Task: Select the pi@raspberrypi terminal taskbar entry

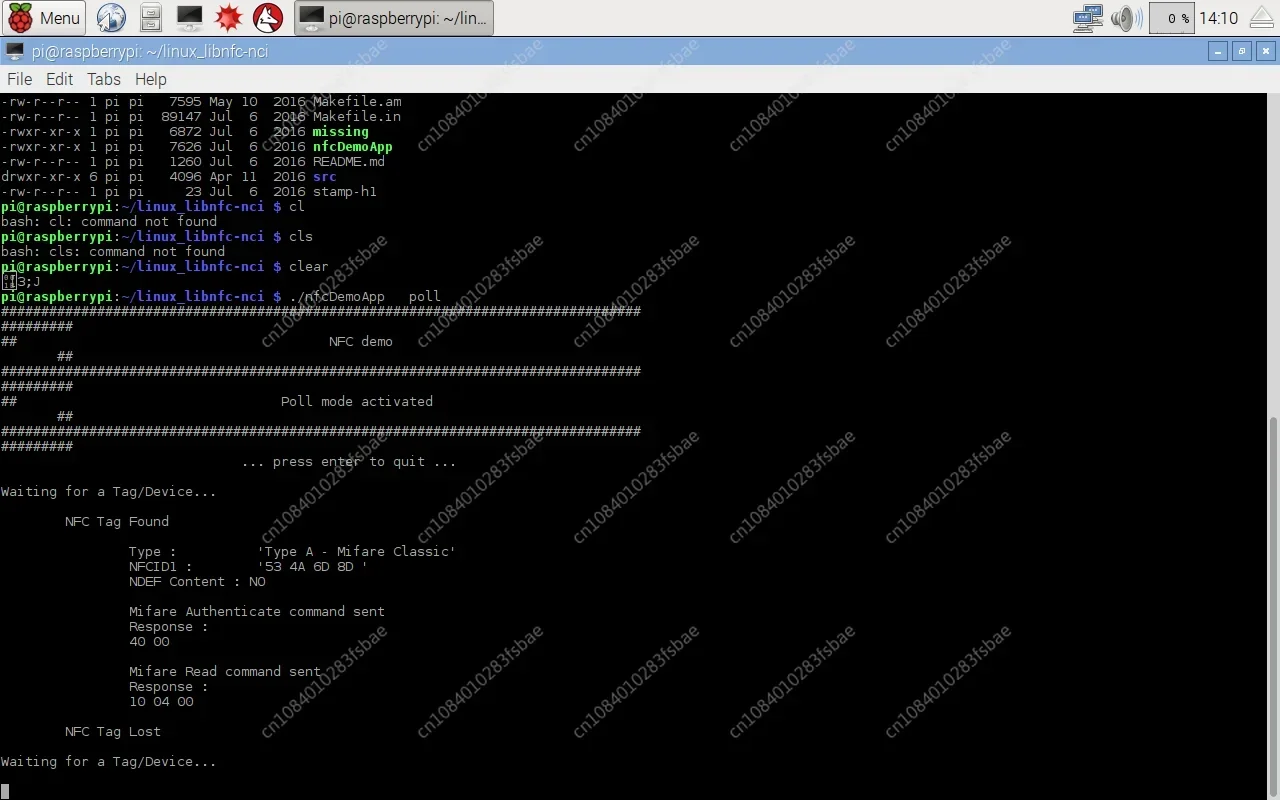Action: coord(394,18)
